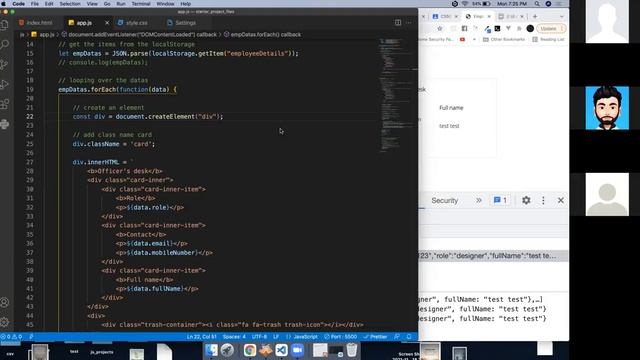
Task: Open Trash in the Dock
Action: point(352,350)
